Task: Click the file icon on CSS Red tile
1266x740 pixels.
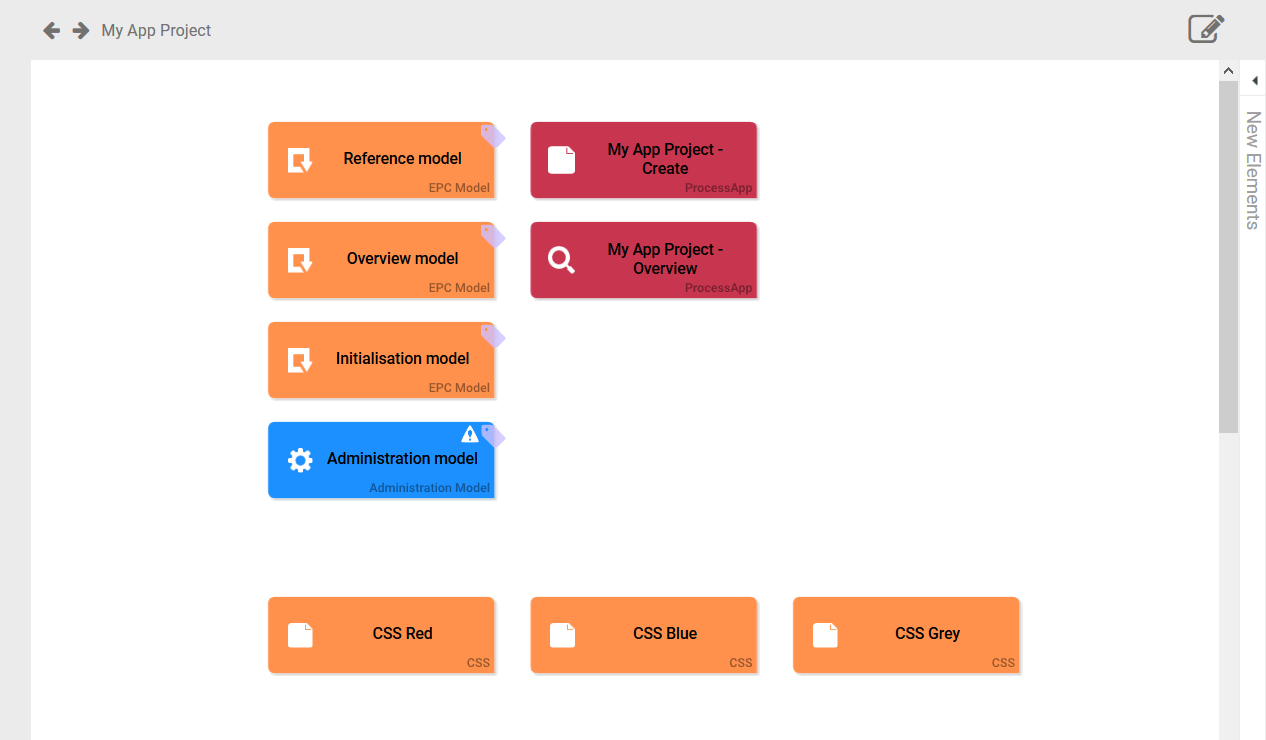Action: point(300,634)
